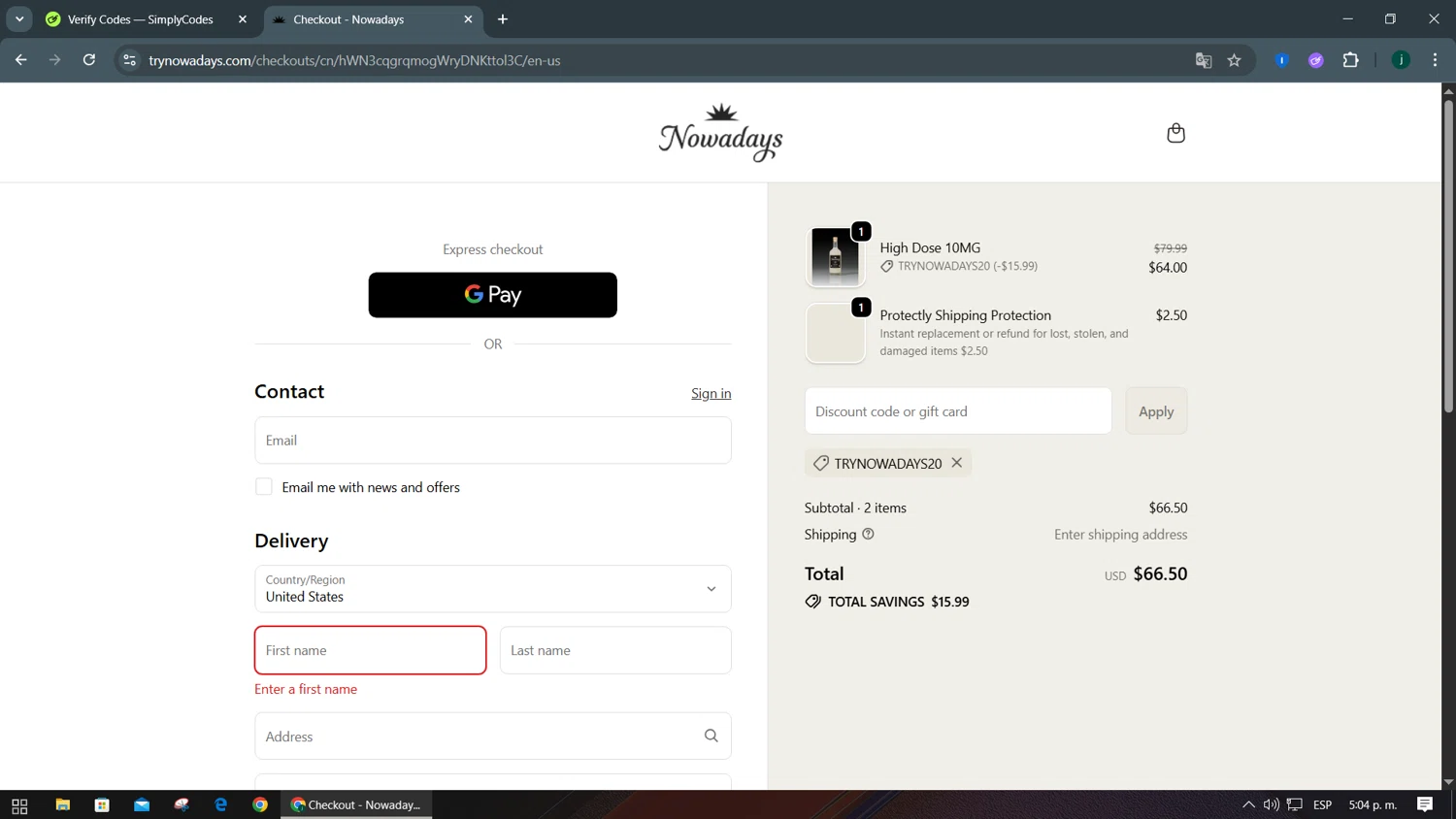Viewport: 1456px width, 819px height.
Task: Click the address bar URL
Action: 354,60
